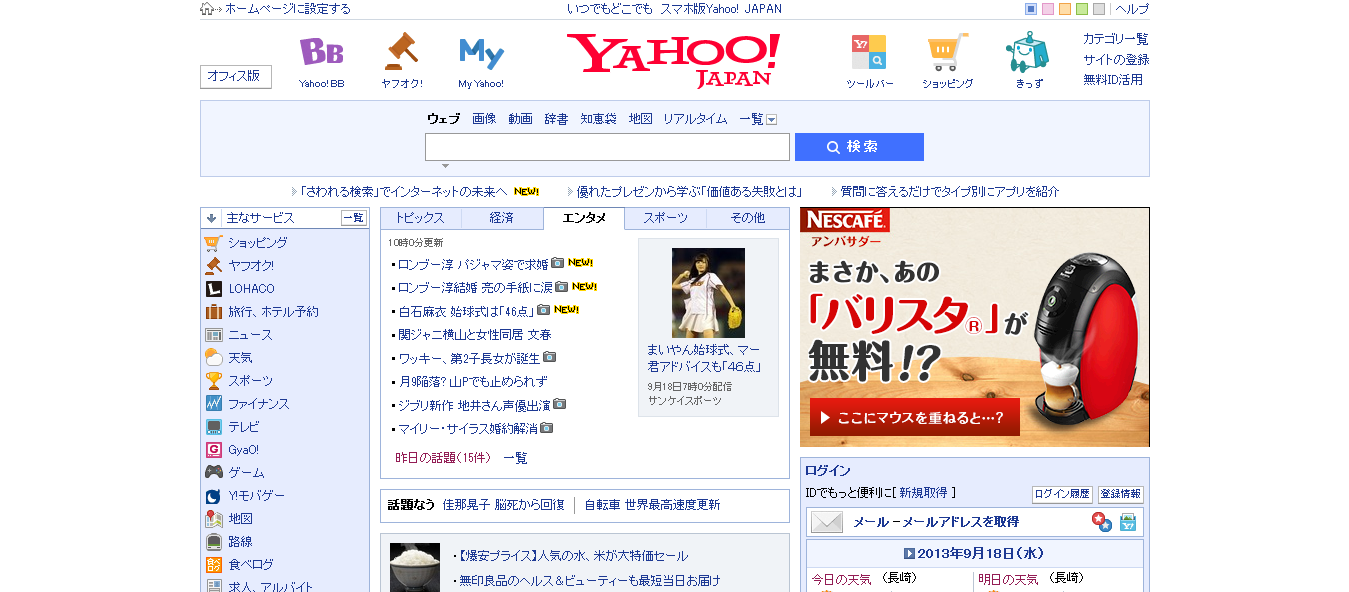Image resolution: width=1349 pixels, height=592 pixels.
Task: Click the date arrow beside 2013年9月18日
Action: pos(909,553)
